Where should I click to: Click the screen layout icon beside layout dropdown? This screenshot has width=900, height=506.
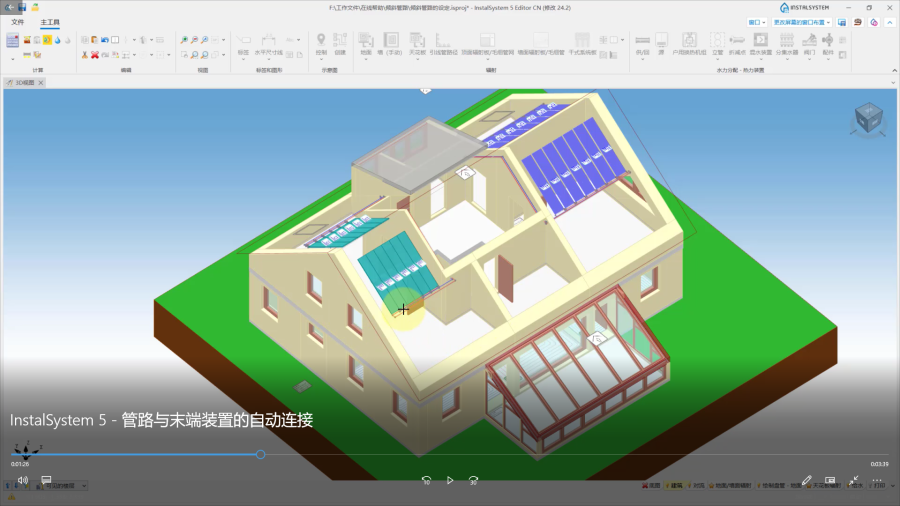(x=842, y=22)
